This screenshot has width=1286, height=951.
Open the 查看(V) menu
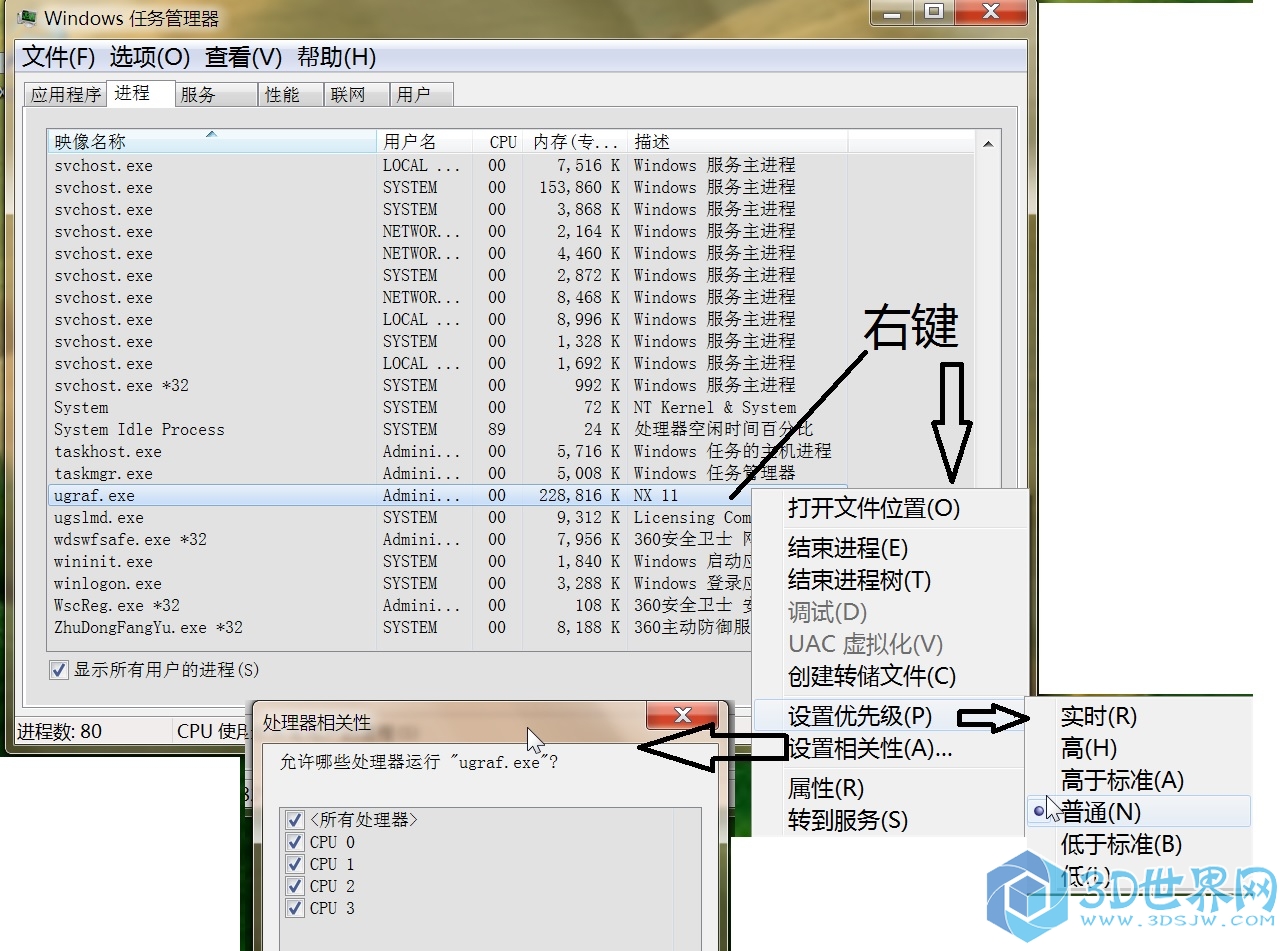244,57
